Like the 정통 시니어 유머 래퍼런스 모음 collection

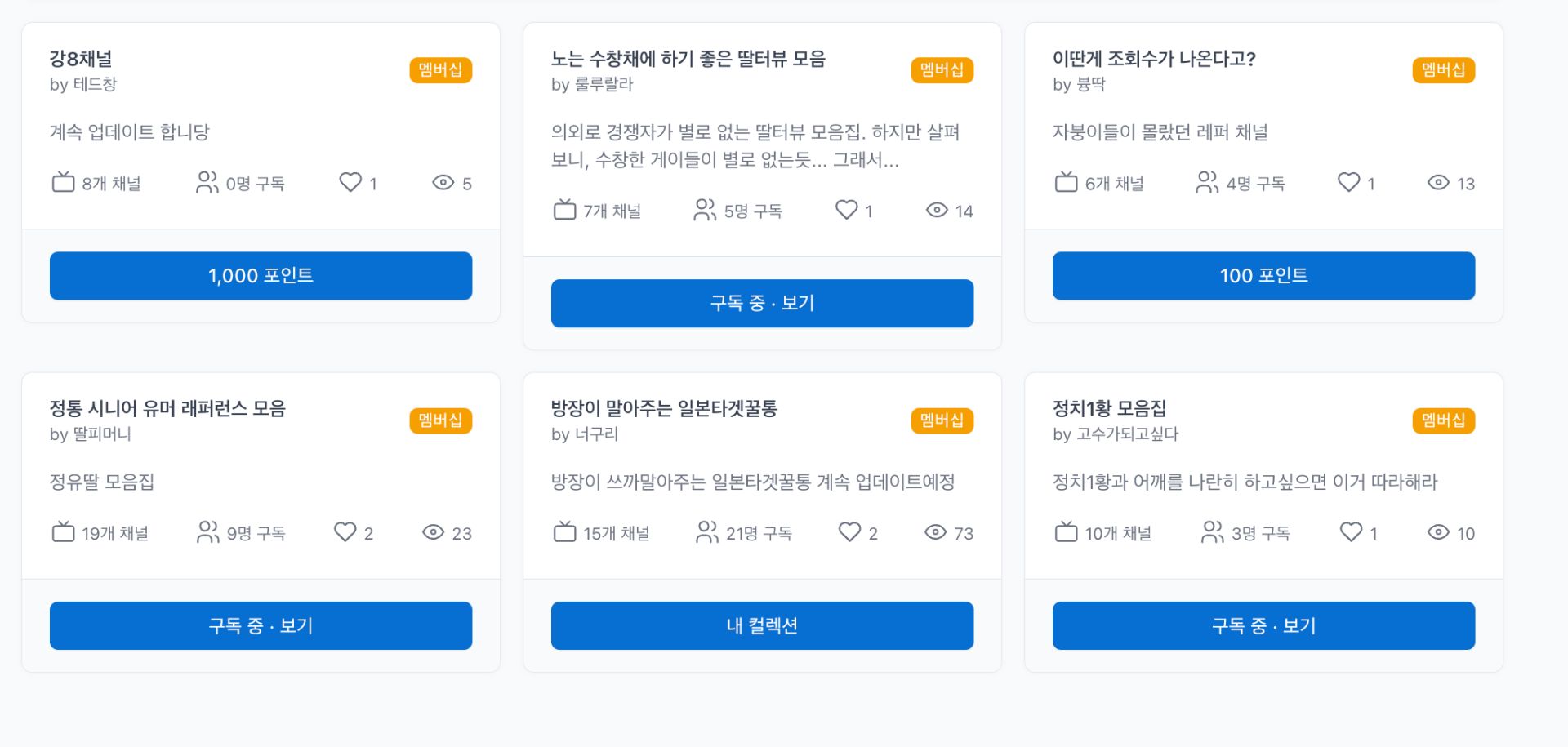pos(345,532)
